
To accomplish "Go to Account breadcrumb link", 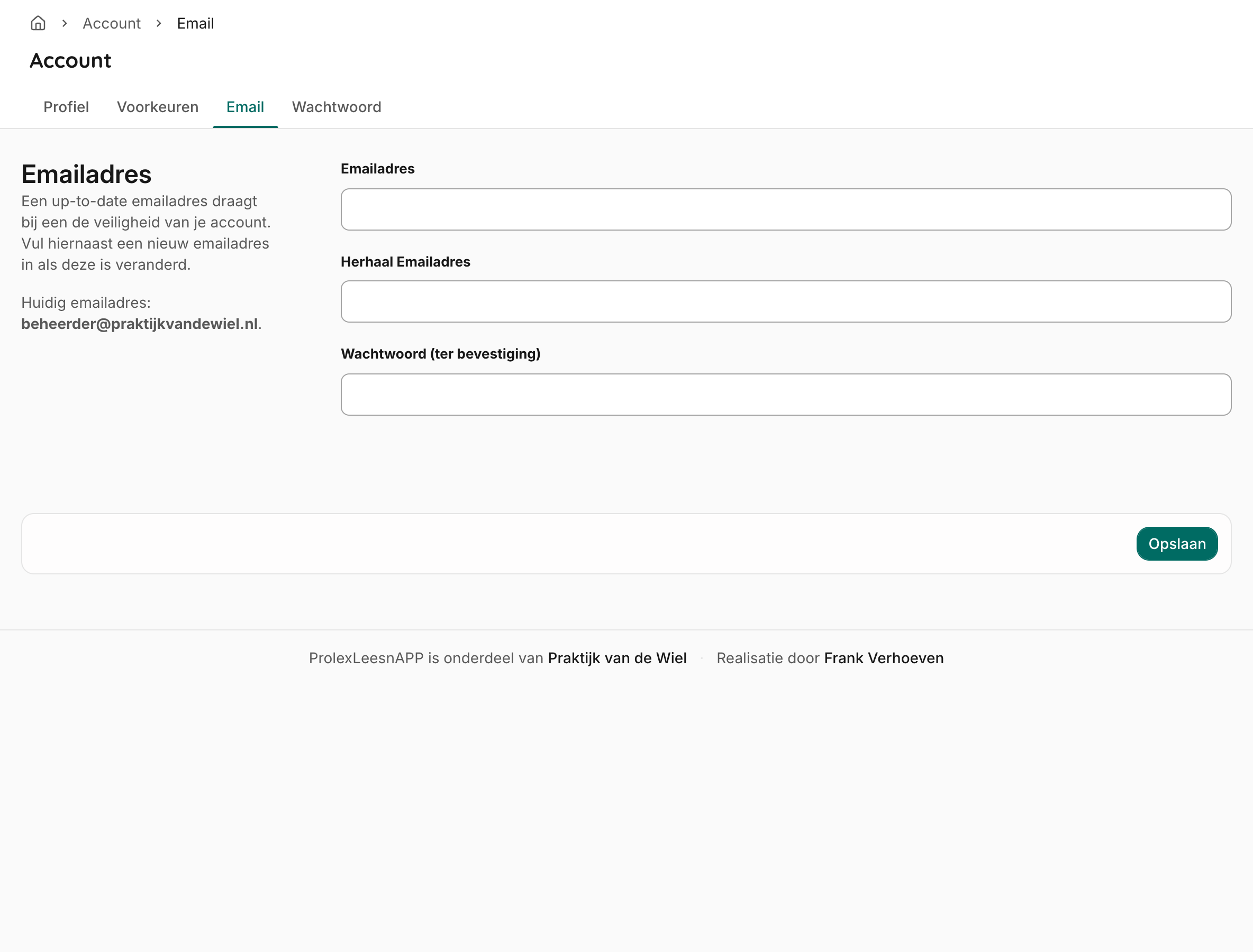I will [112, 23].
